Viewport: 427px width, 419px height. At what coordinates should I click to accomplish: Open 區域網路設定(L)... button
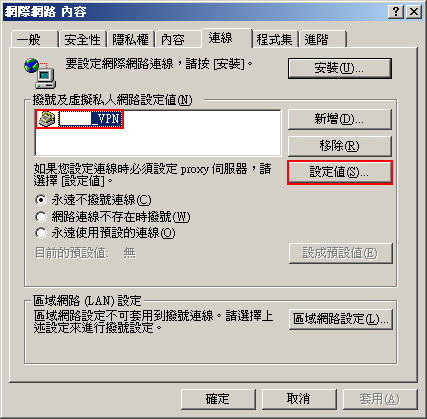click(341, 319)
